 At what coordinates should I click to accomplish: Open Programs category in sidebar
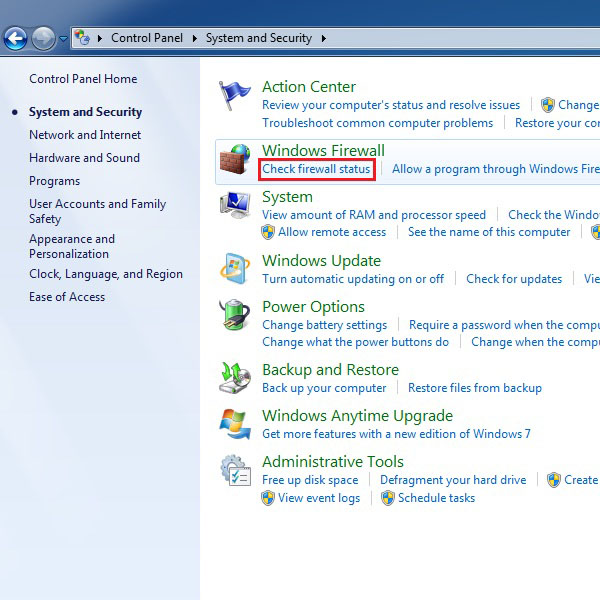[x=54, y=181]
